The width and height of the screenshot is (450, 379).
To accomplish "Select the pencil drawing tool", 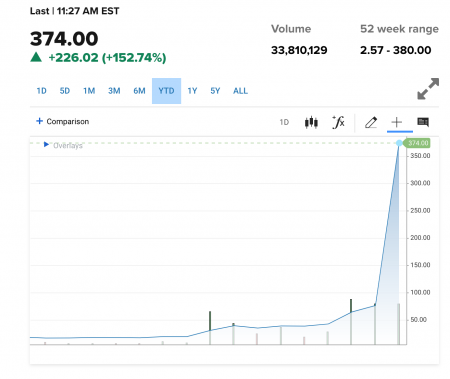I will (x=371, y=122).
